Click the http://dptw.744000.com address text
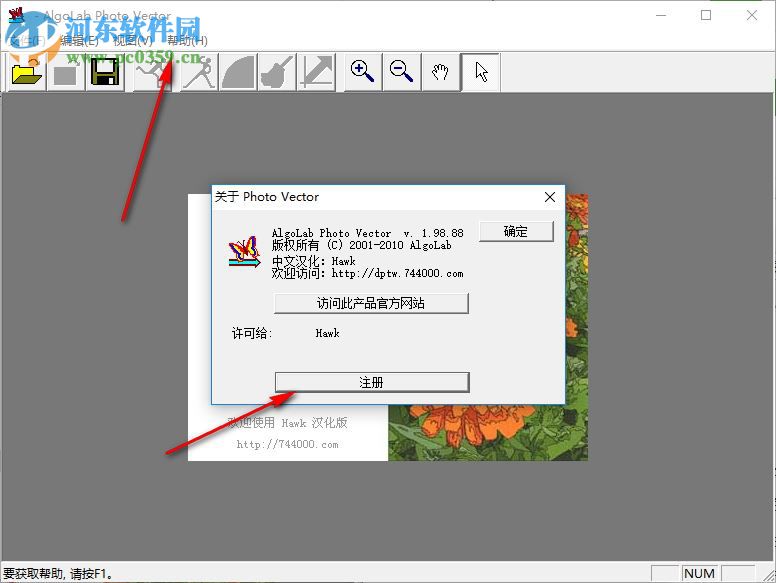This screenshot has width=776, height=583. (x=397, y=273)
